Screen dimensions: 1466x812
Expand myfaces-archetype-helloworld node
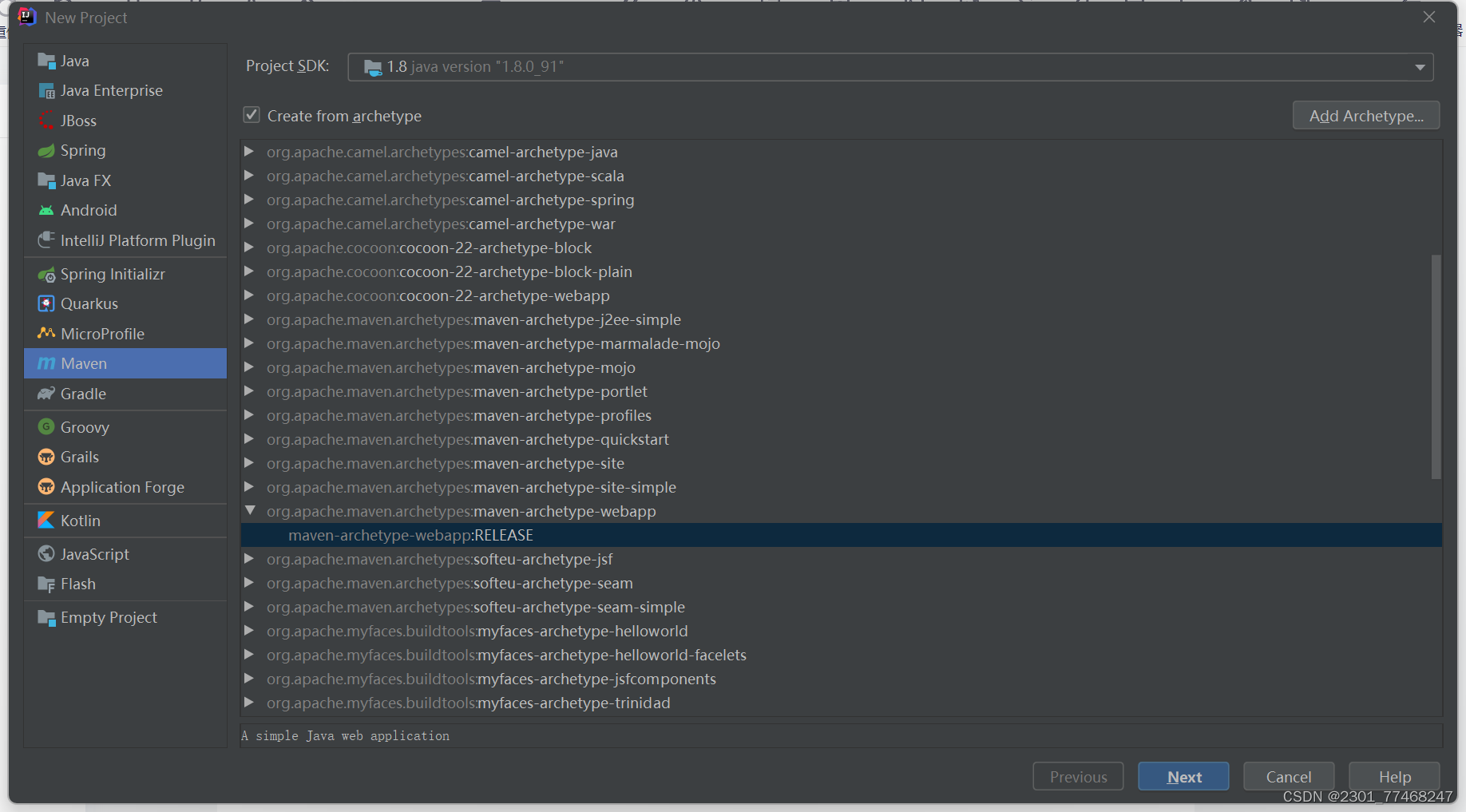click(249, 631)
